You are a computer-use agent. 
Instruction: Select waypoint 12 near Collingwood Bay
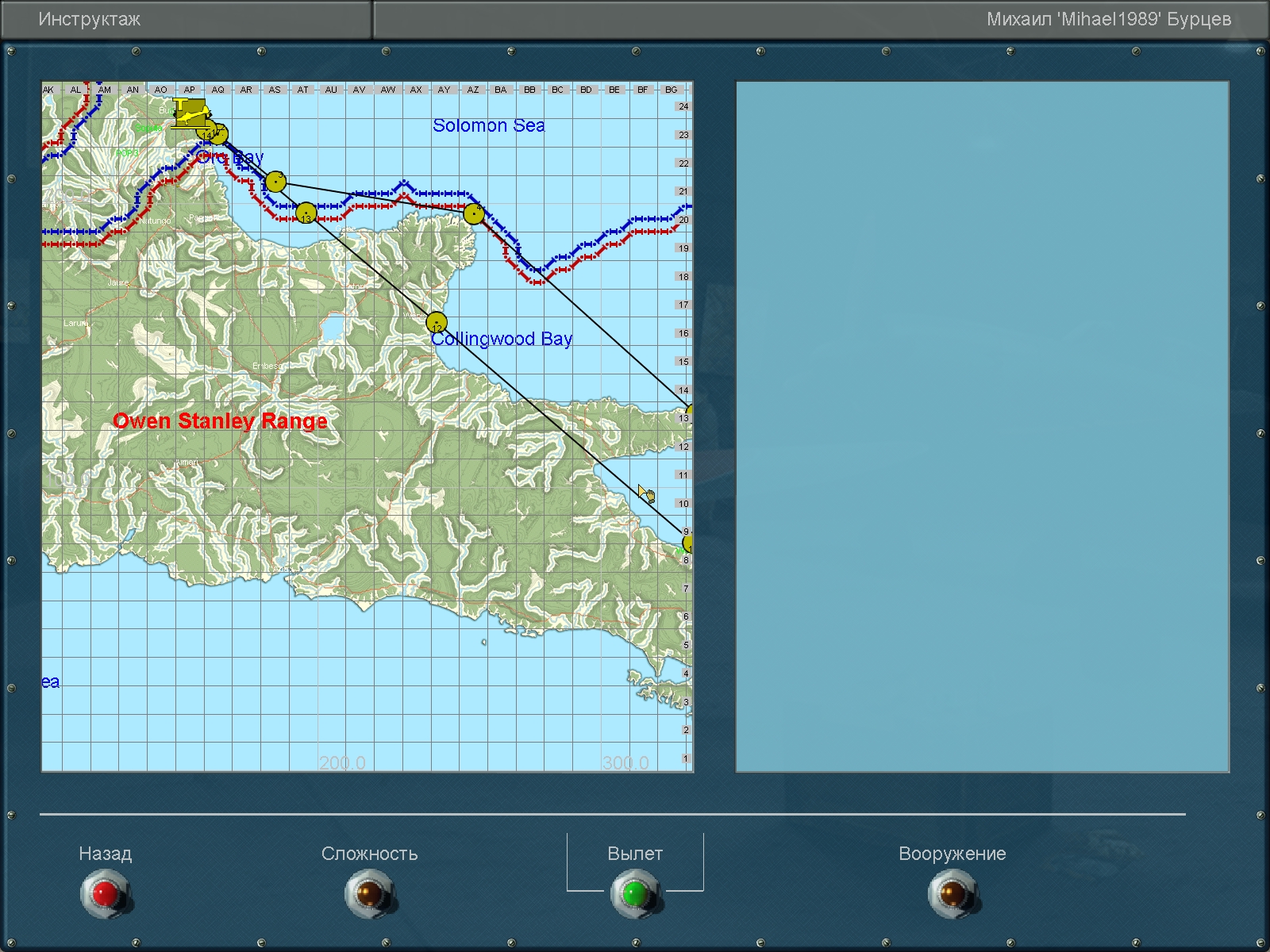click(437, 323)
